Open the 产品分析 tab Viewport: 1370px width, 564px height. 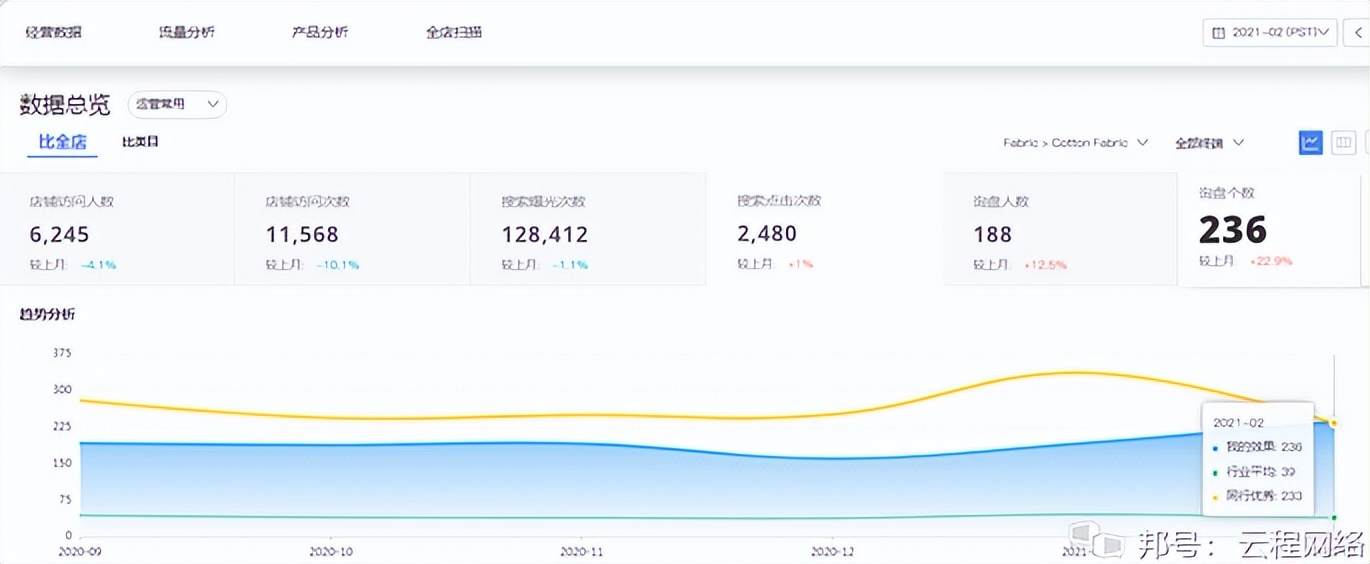tap(320, 32)
